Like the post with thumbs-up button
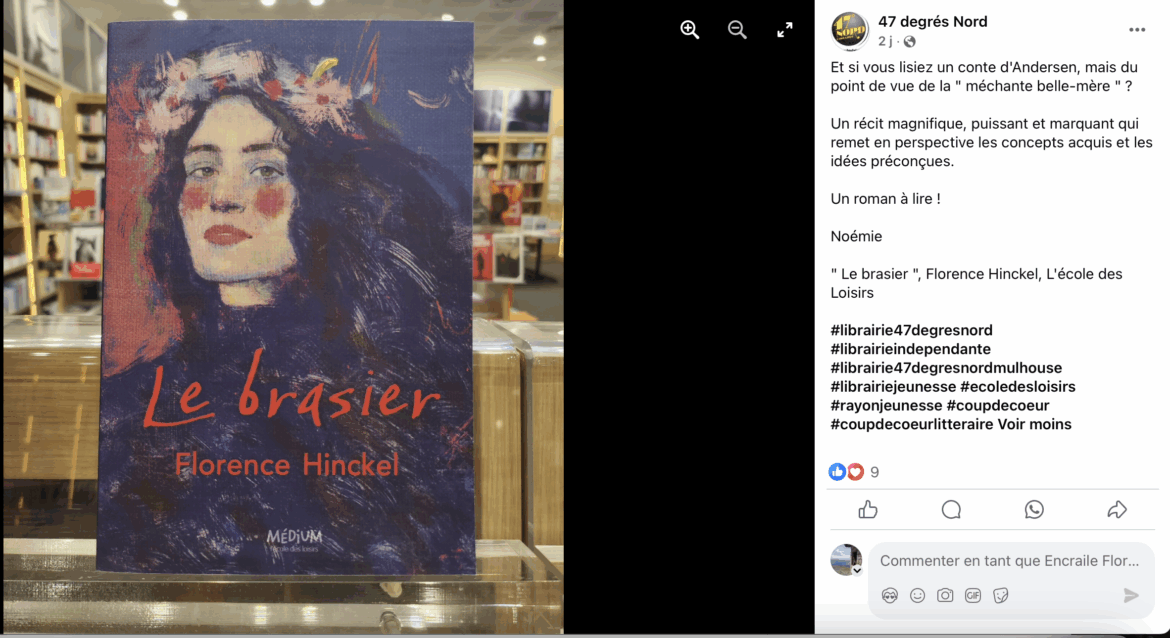The image size is (1170, 638). (868, 510)
